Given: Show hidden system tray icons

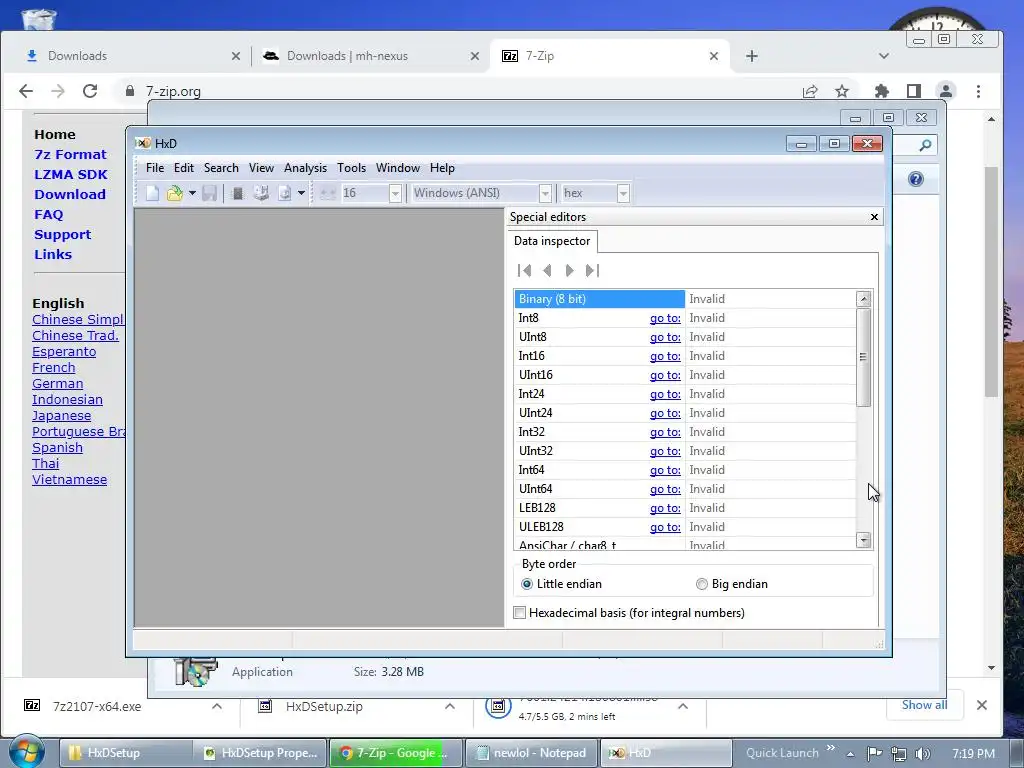Looking at the screenshot, I should tap(850, 754).
